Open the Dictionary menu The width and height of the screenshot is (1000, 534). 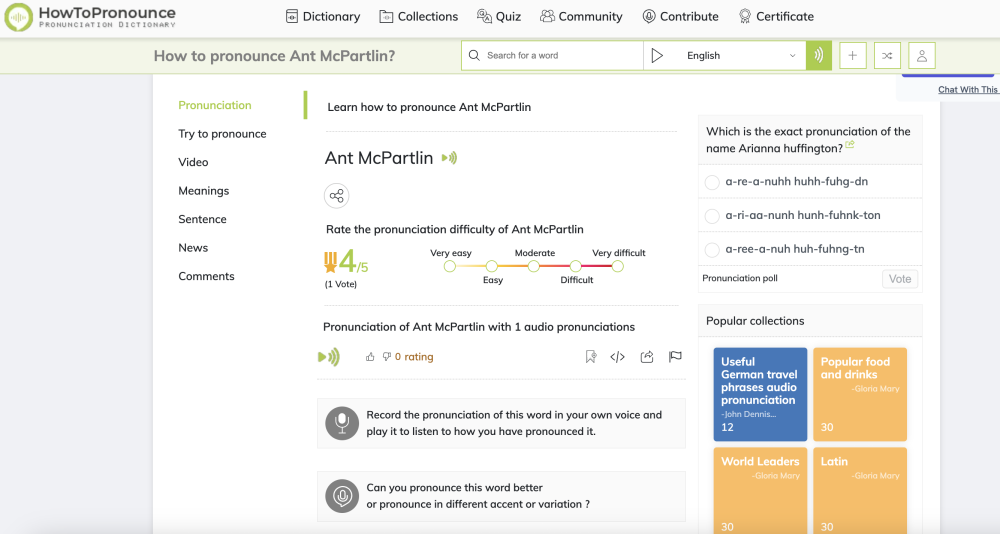click(323, 17)
